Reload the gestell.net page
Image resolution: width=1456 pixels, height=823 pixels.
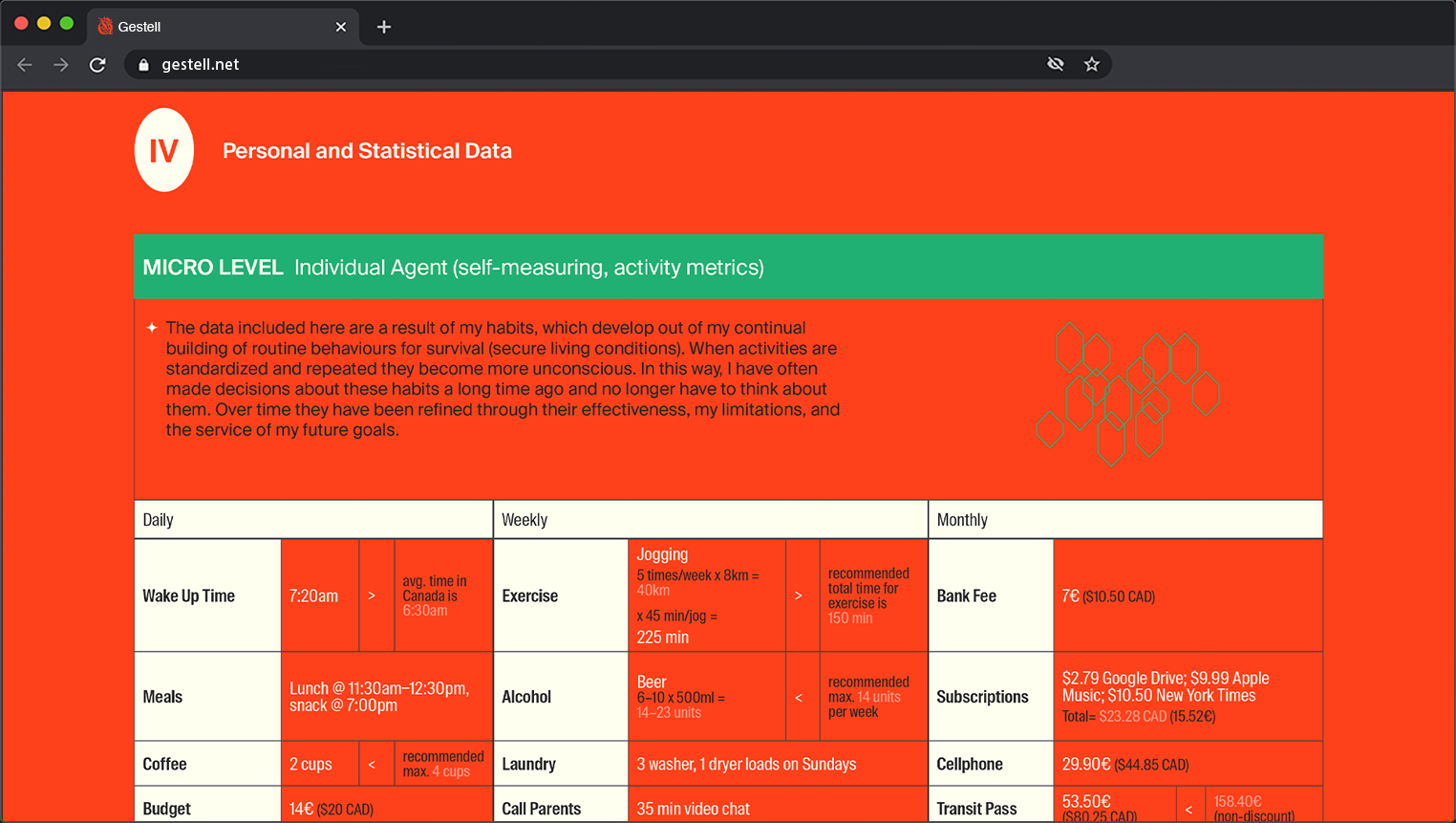click(97, 65)
